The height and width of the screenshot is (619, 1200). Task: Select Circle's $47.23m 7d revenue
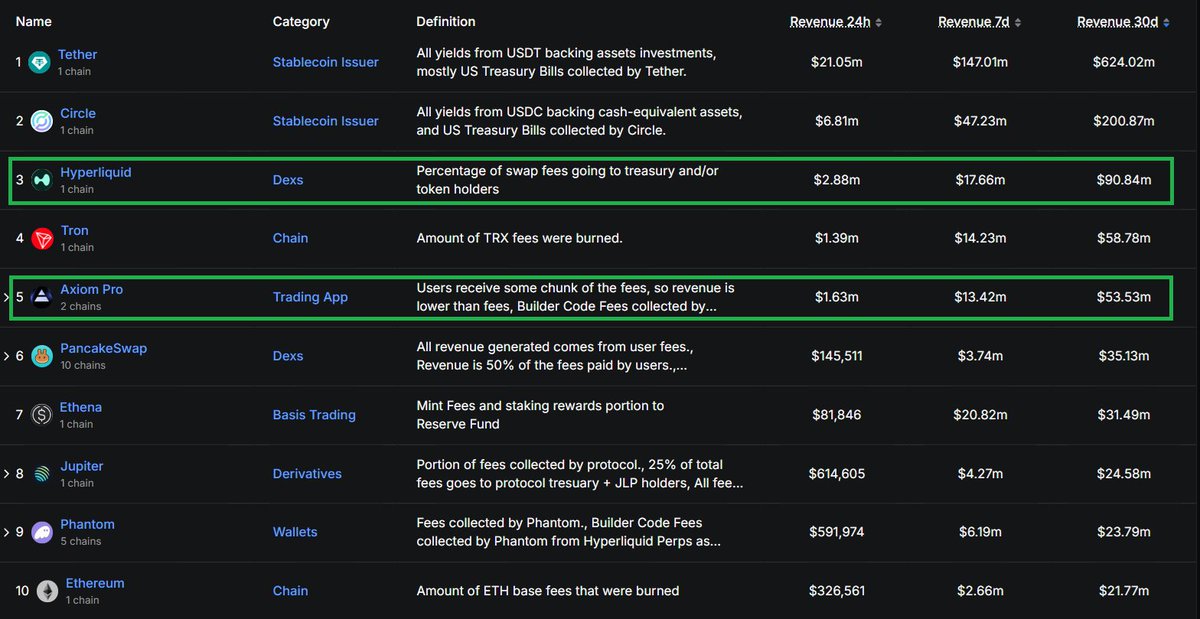(980, 121)
